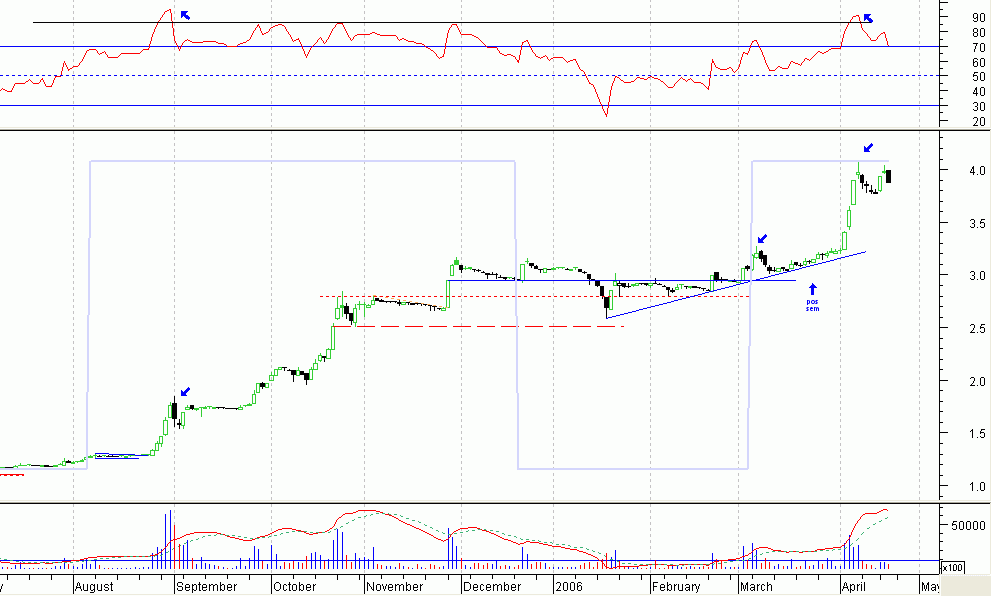Select the 'pos sem' annotation text
Viewport: 991px width, 596px height.
[812, 305]
